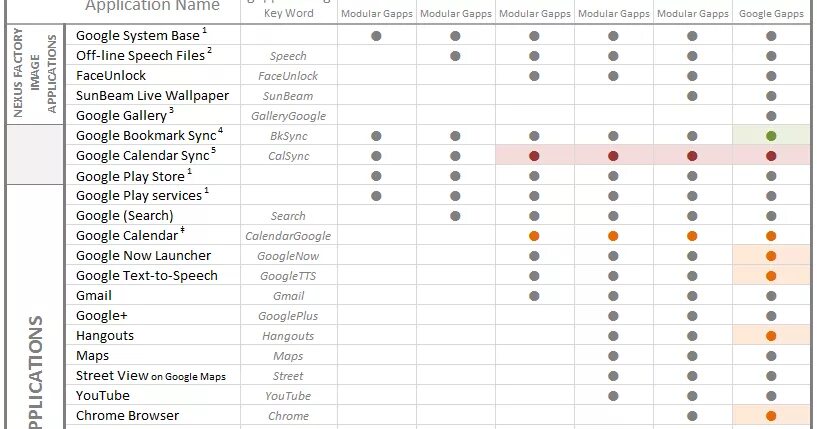Screen dimensions: 817x429
Task: Select the Nexus Factory Image Applications side label
Action: point(35,73)
